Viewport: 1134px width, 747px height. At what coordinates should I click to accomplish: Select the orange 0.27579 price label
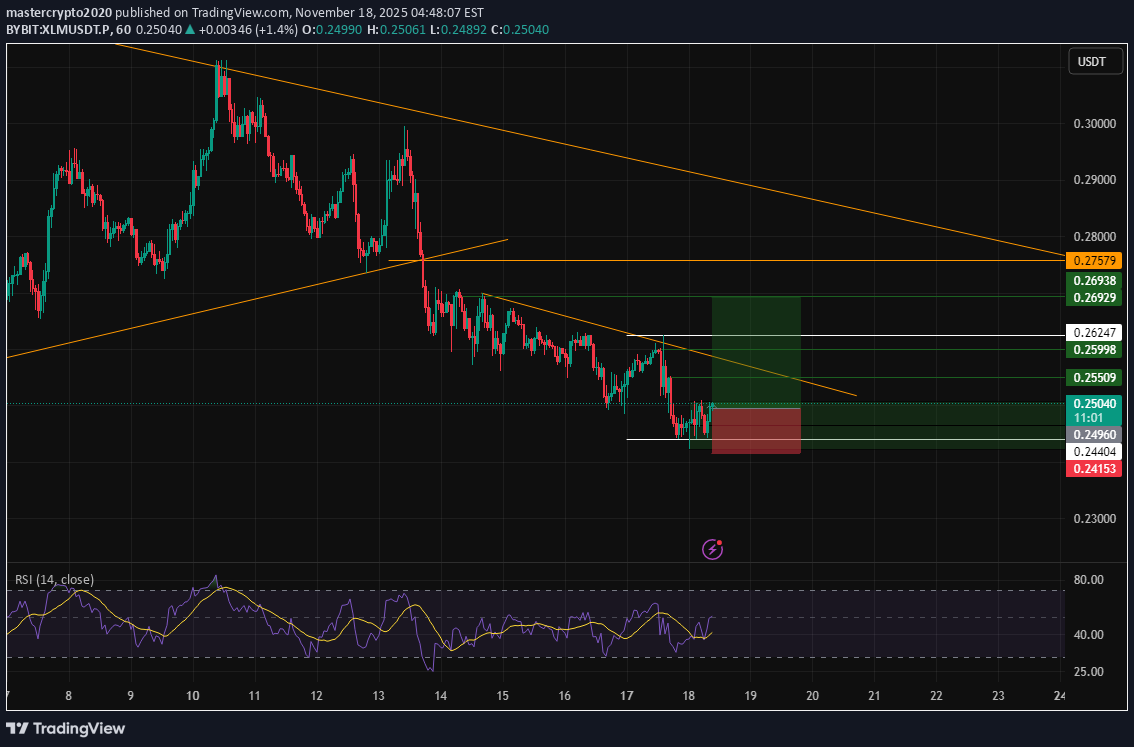(1095, 260)
